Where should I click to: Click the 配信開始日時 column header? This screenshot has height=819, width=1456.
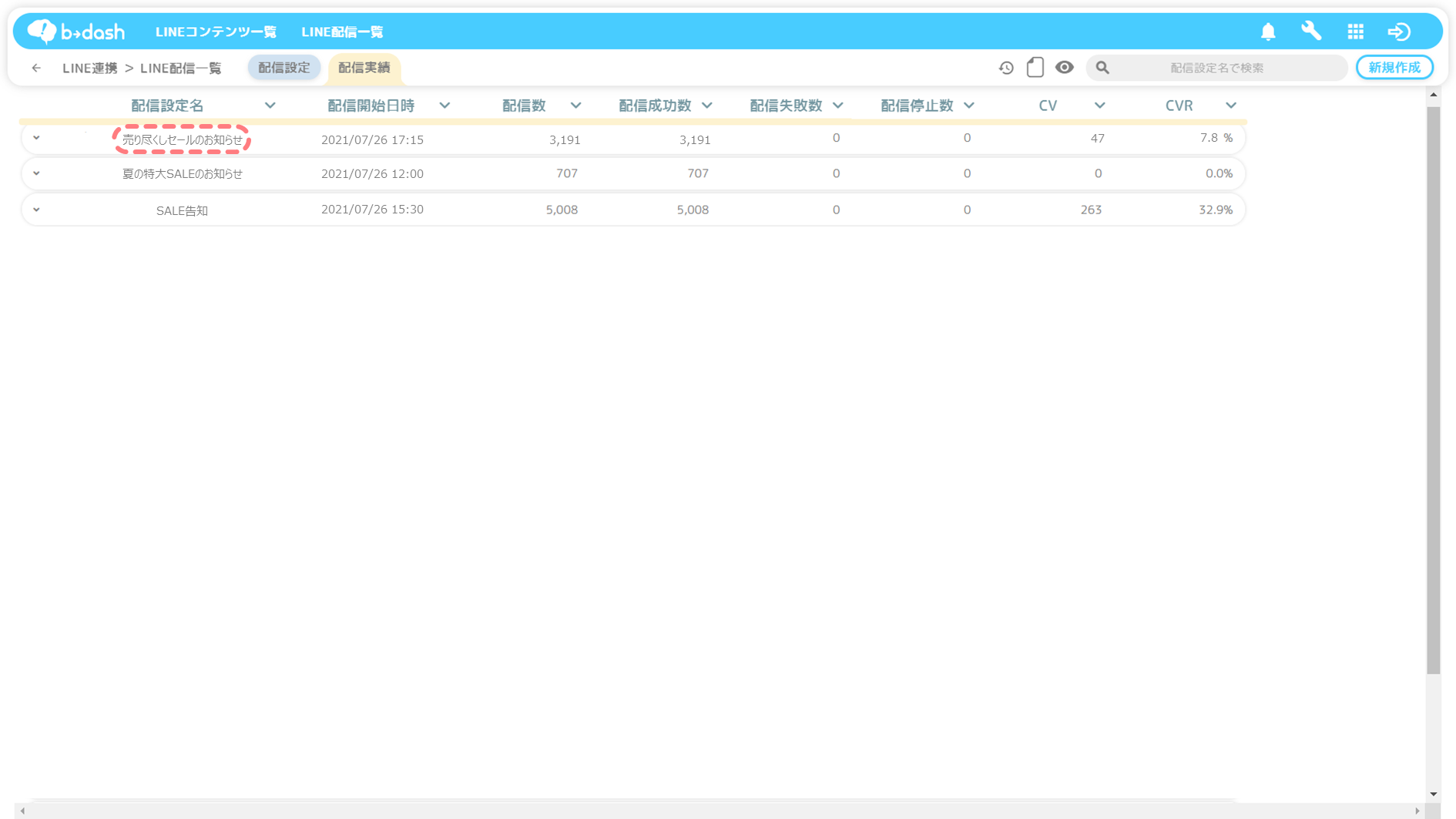click(371, 106)
